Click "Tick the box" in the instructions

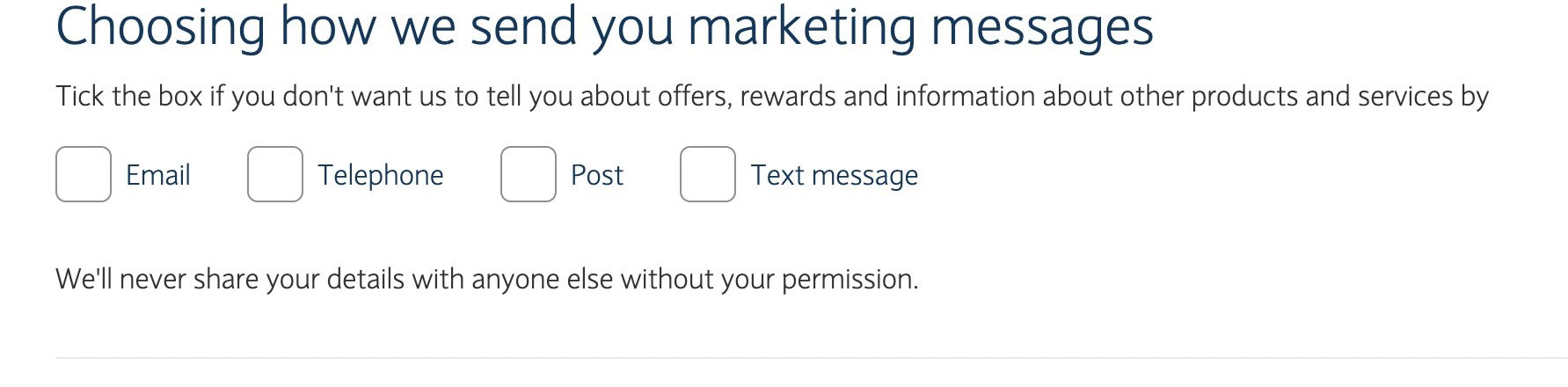coord(129,96)
